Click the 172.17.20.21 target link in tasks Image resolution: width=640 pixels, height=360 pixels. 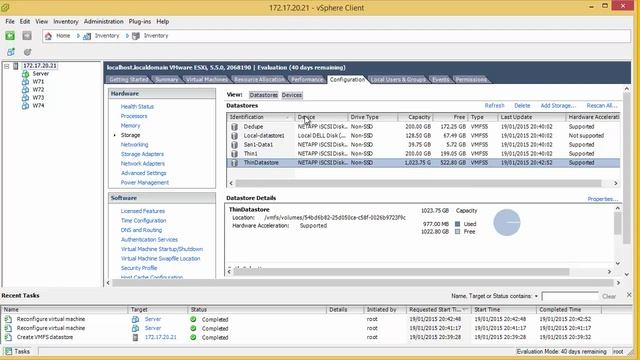160,337
